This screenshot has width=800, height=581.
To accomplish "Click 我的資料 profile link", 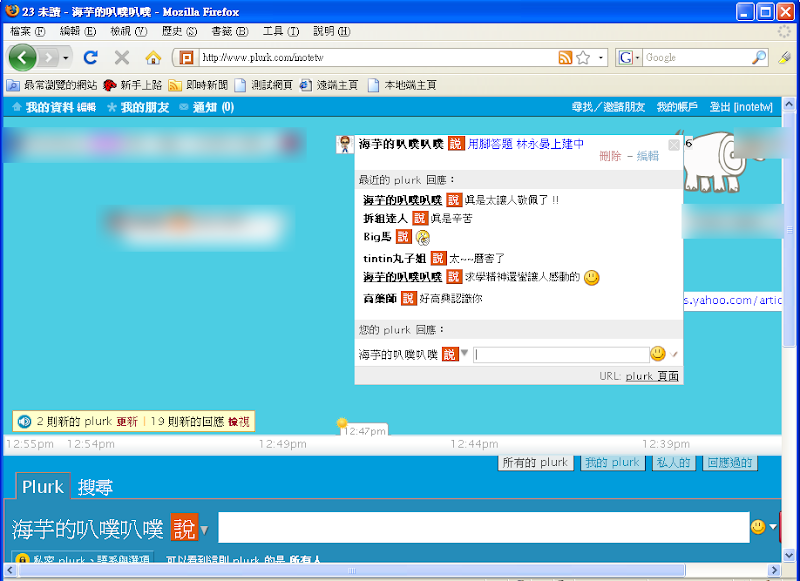I will click(50, 107).
